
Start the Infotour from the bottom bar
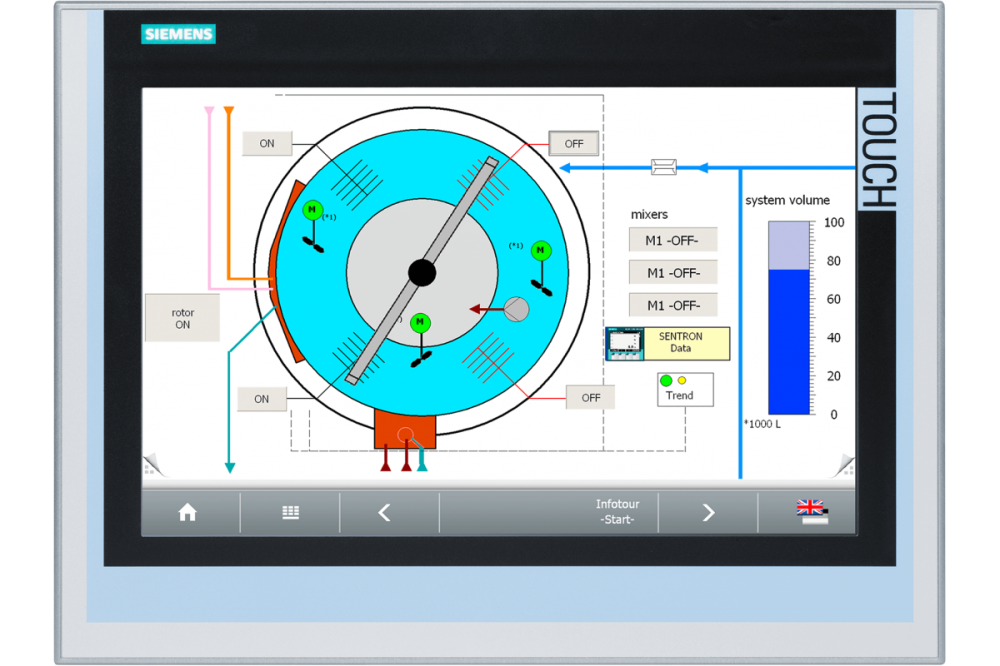point(617,512)
